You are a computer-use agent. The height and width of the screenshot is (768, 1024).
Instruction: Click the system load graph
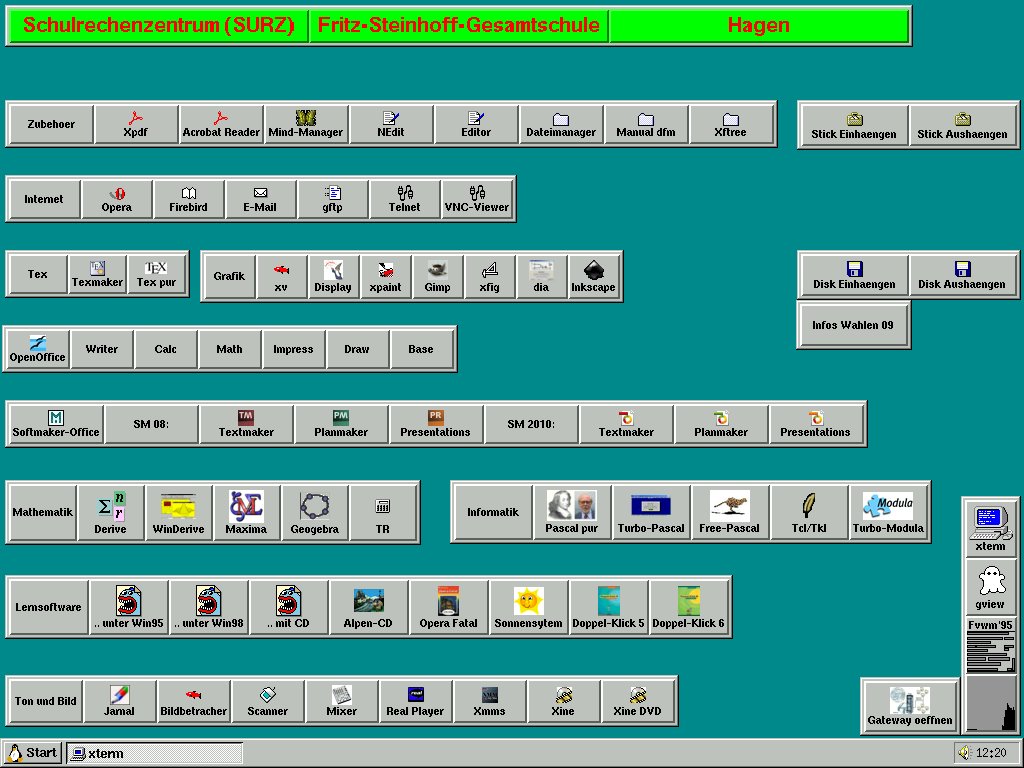click(x=991, y=704)
